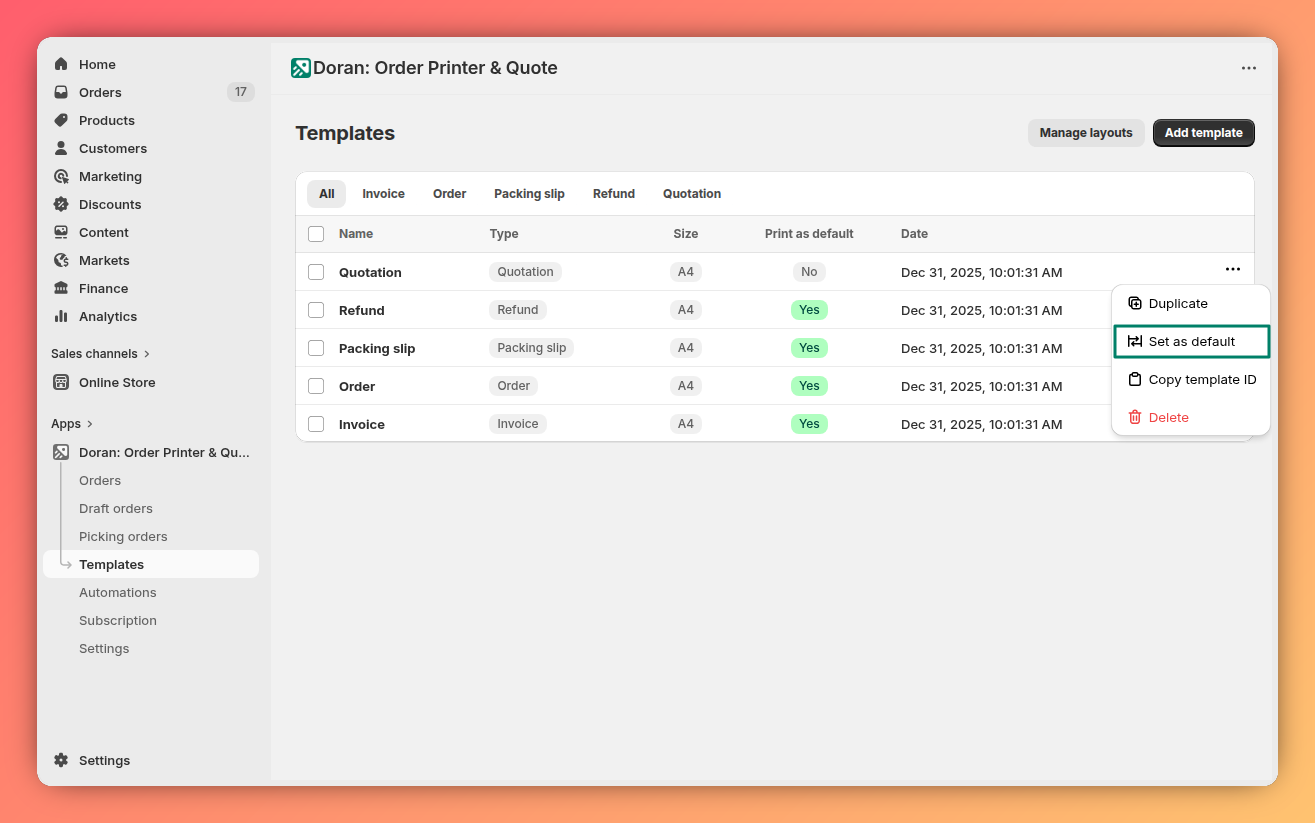Open Subscription in app submenu
1315x823 pixels.
pyautogui.click(x=118, y=620)
